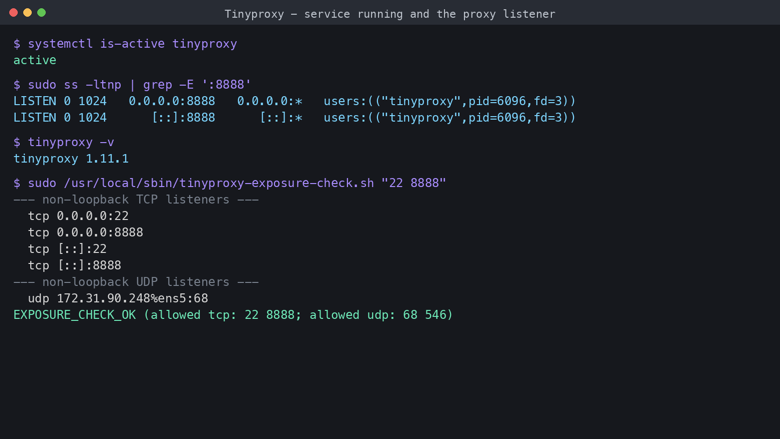Click the green maximize window button
The width and height of the screenshot is (780, 439).
(x=41, y=13)
